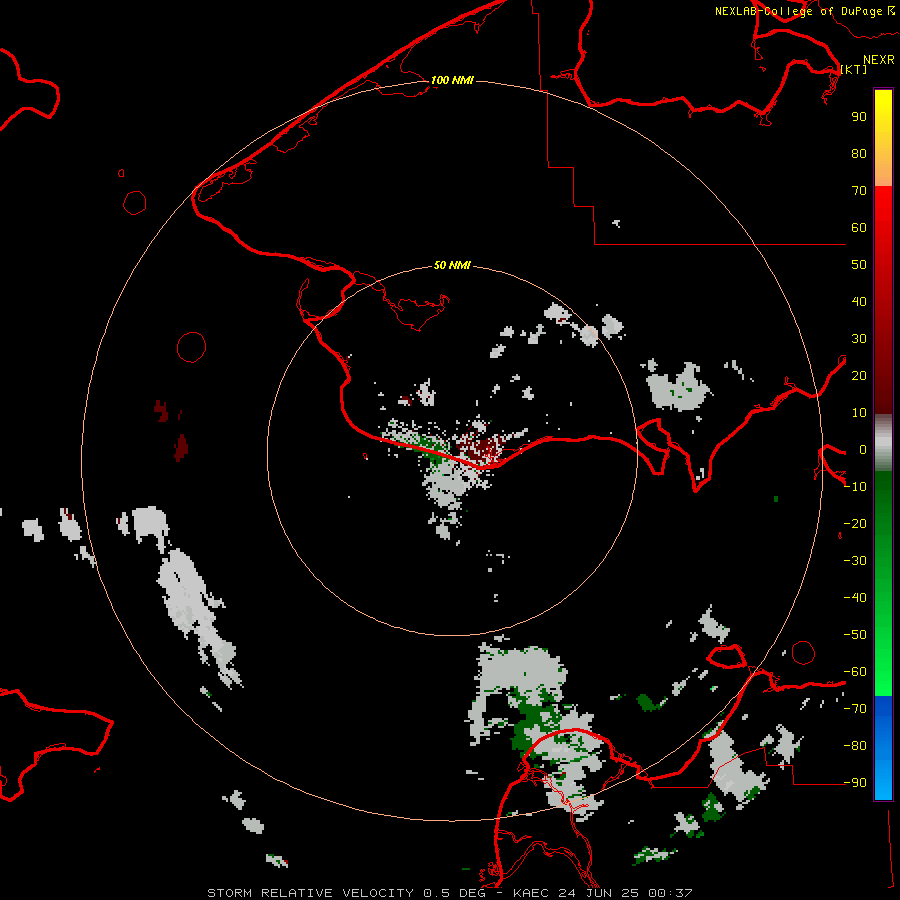Click the 24 JUN 25 date text
Image resolution: width=900 pixels, height=900 pixels.
[x=599, y=893]
